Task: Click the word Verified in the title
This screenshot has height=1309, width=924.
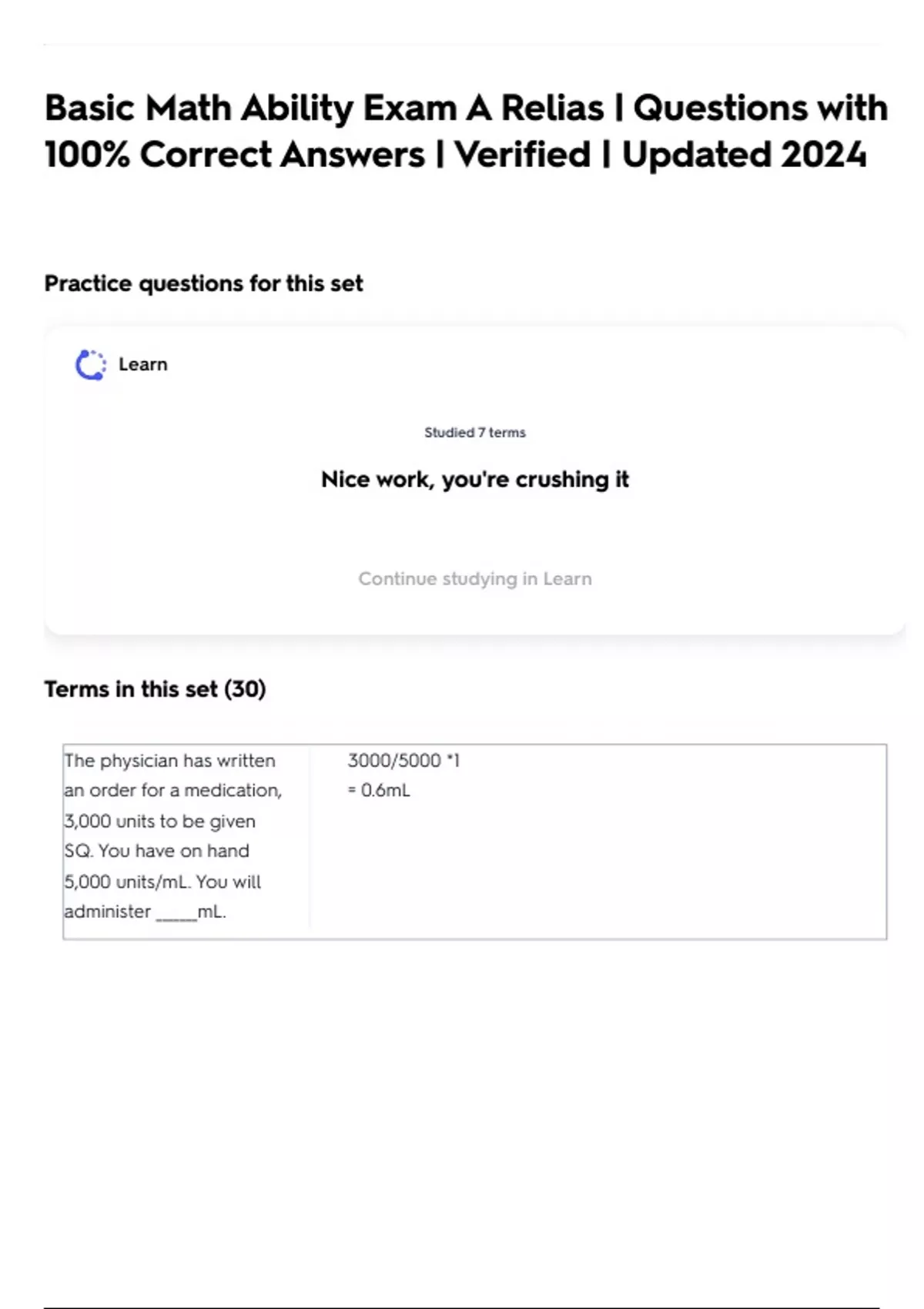Action: (522, 155)
